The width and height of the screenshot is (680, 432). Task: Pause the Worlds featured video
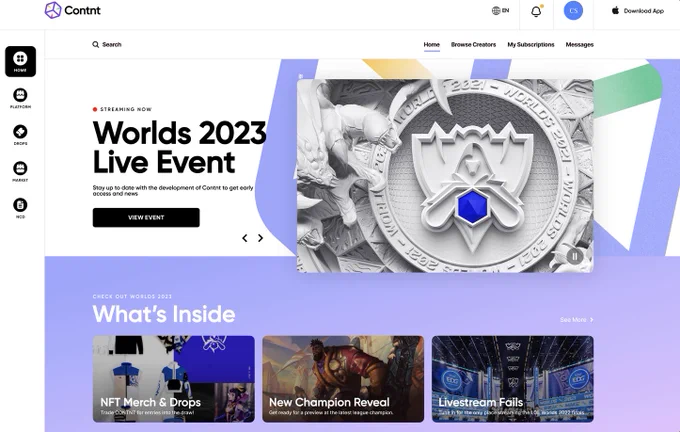click(575, 256)
